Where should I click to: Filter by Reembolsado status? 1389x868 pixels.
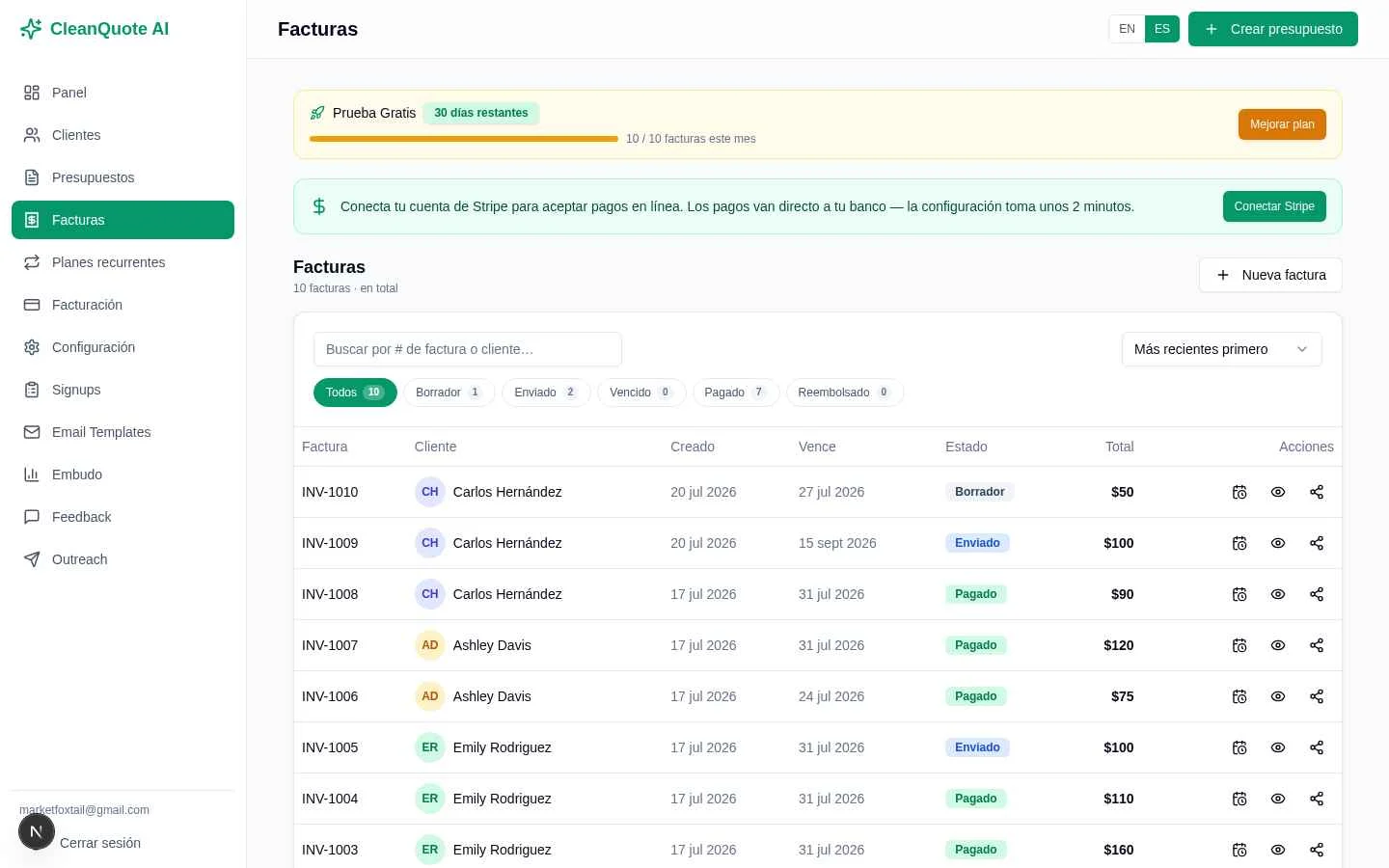click(x=845, y=393)
